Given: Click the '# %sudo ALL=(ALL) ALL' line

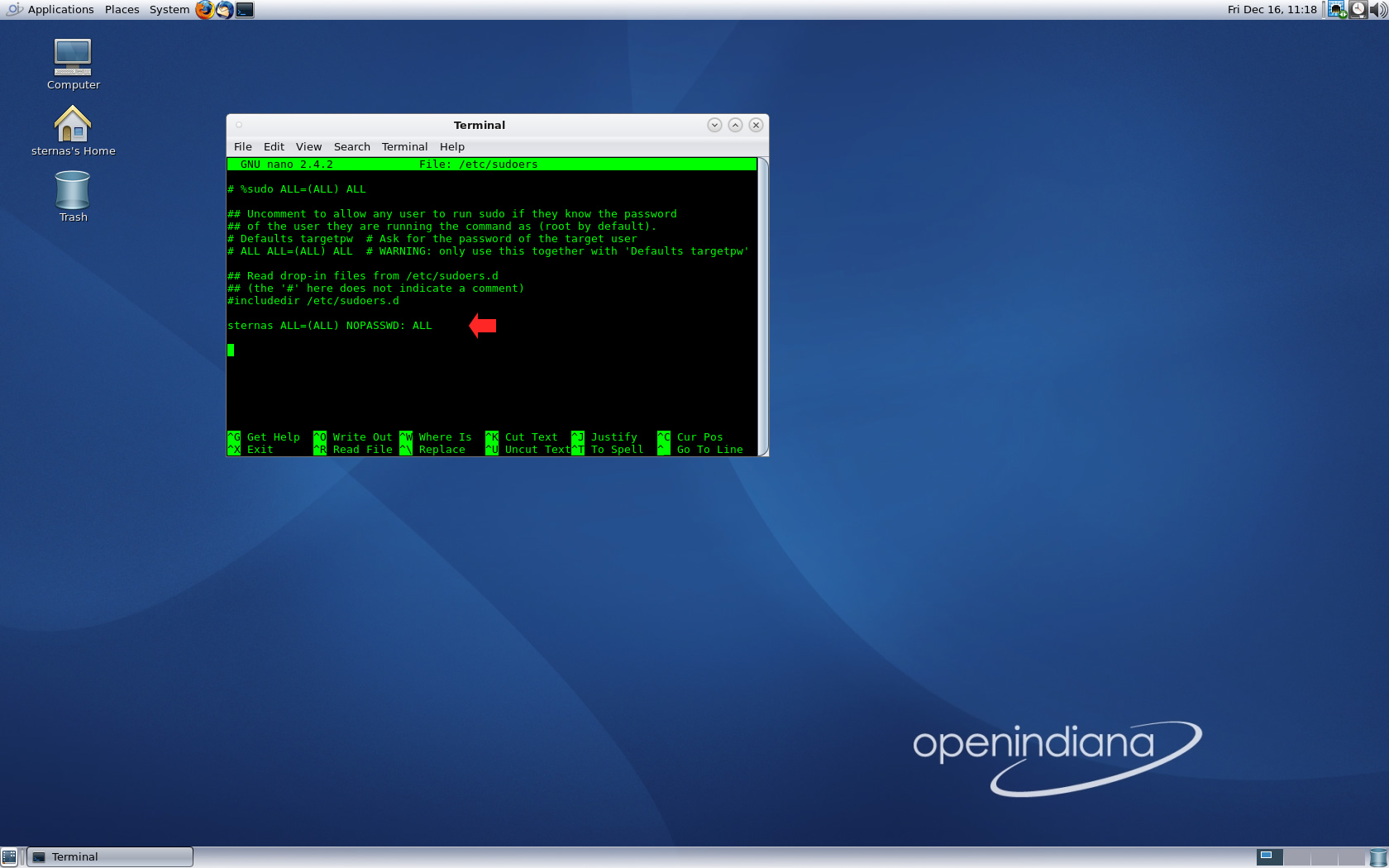Looking at the screenshot, I should coord(297,189).
